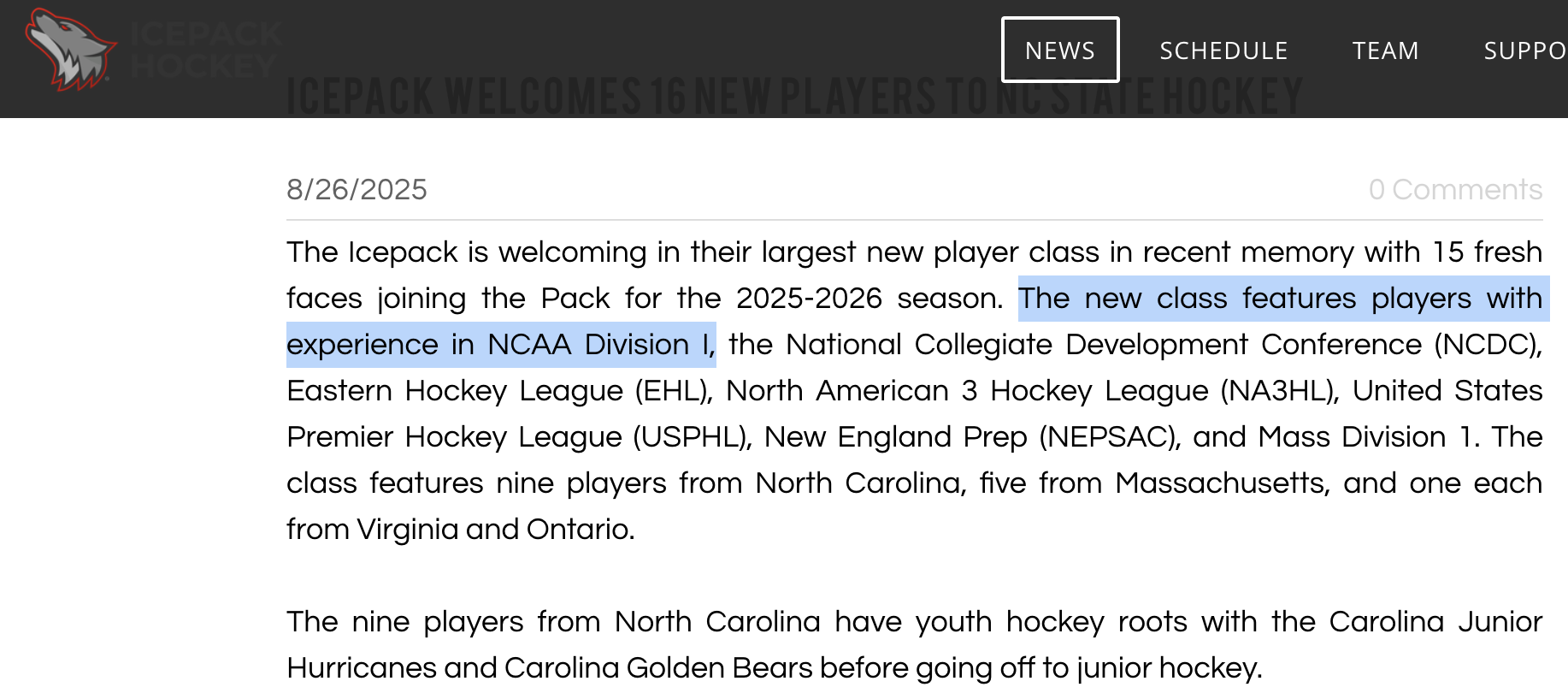
Task: Select the partially visible SUPPORT menu item
Action: 1525,50
